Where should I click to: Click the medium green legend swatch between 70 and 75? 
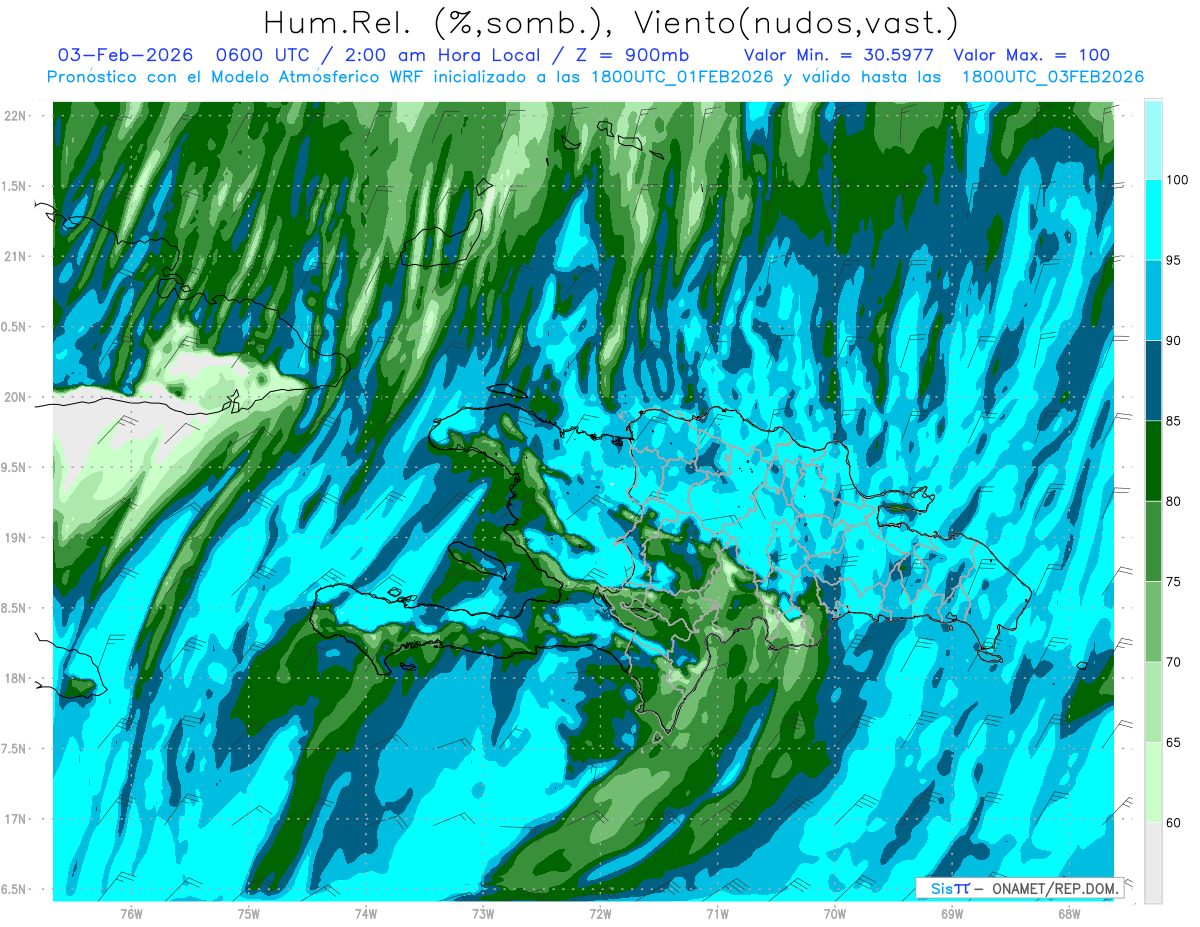pos(1153,622)
